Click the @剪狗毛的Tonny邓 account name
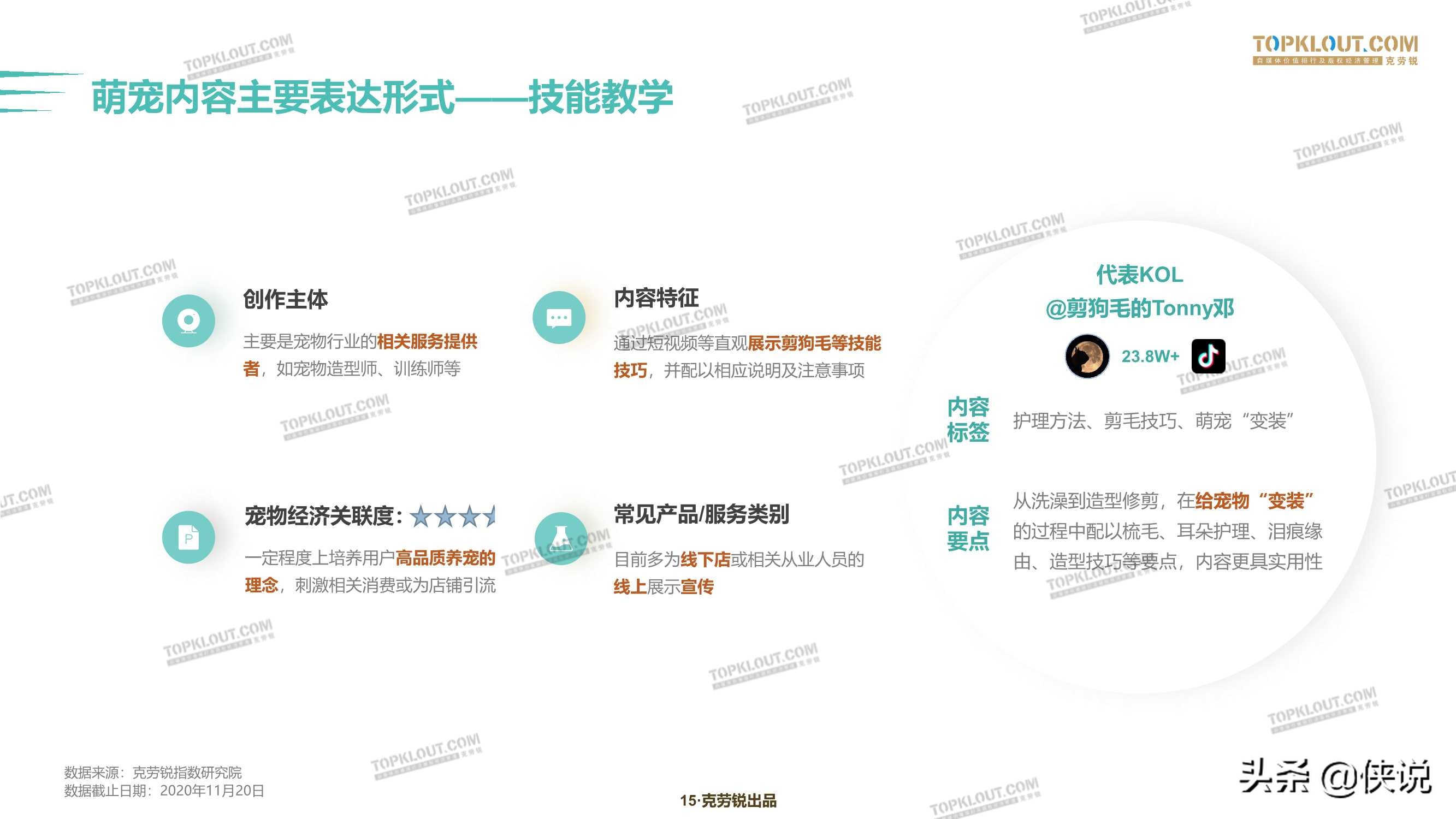 click(1139, 308)
